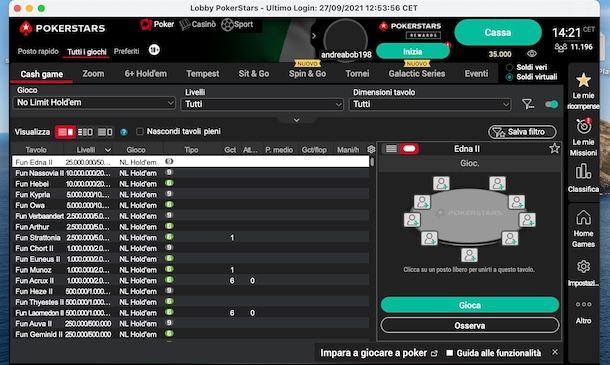Click the Gioca button
Screen dimensions: 610x365
(470, 305)
